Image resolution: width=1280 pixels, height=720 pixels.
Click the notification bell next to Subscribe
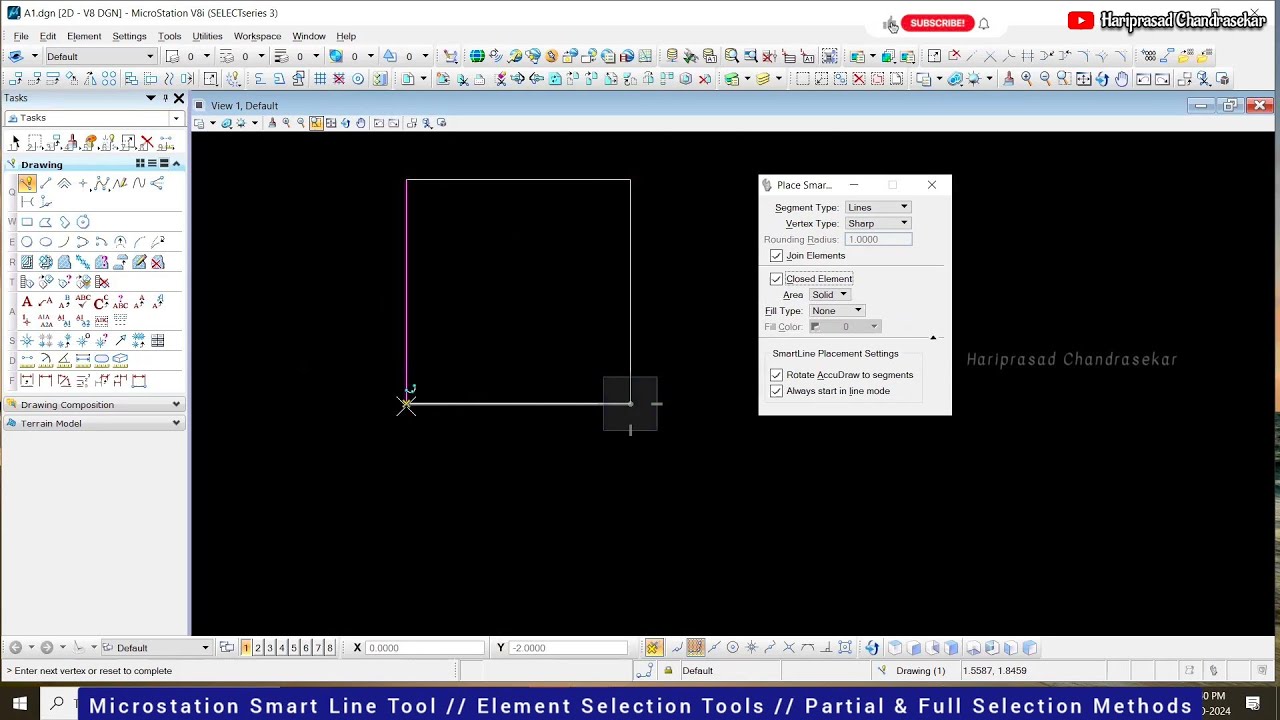point(984,23)
